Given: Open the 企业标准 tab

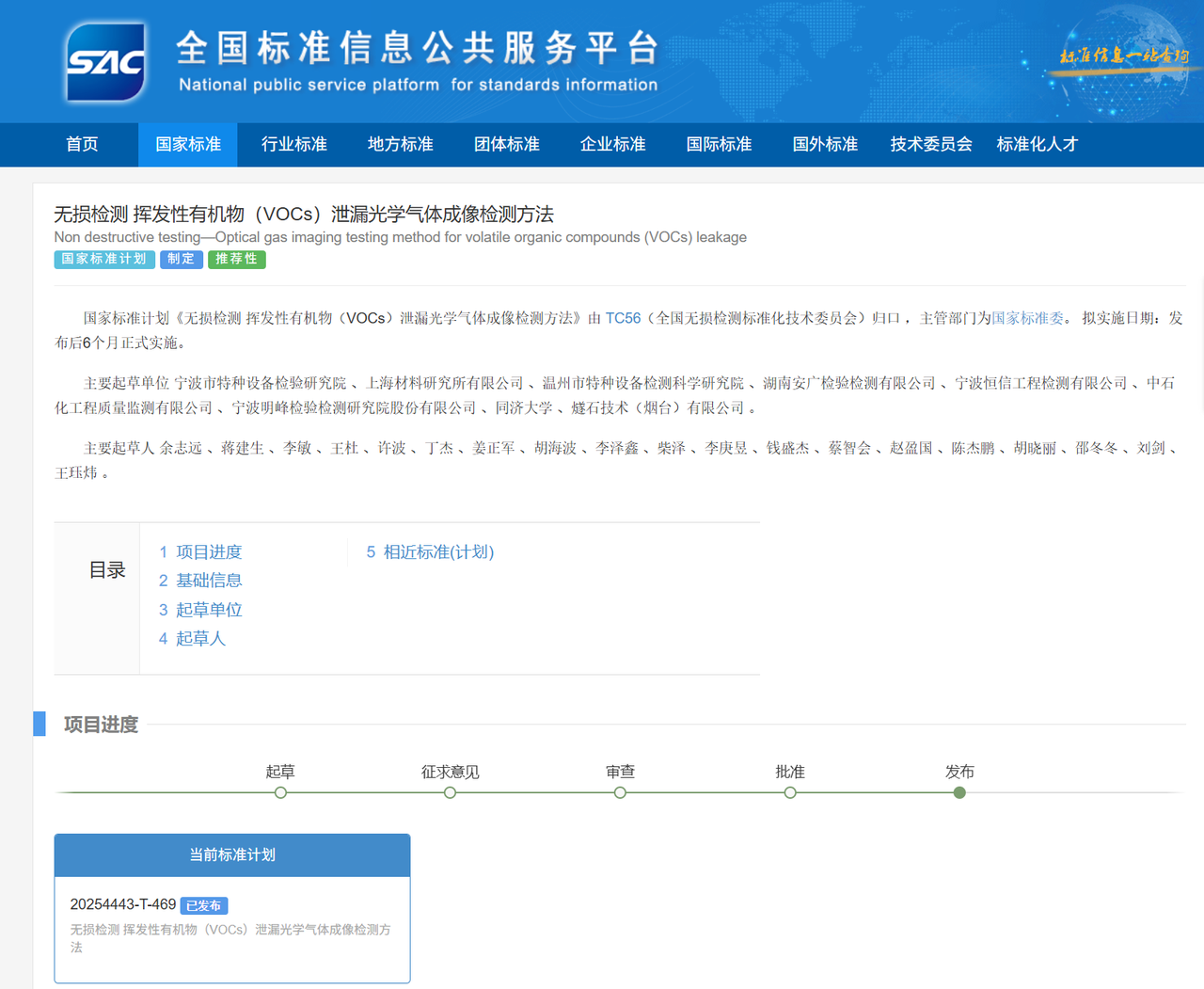Looking at the screenshot, I should 613,145.
